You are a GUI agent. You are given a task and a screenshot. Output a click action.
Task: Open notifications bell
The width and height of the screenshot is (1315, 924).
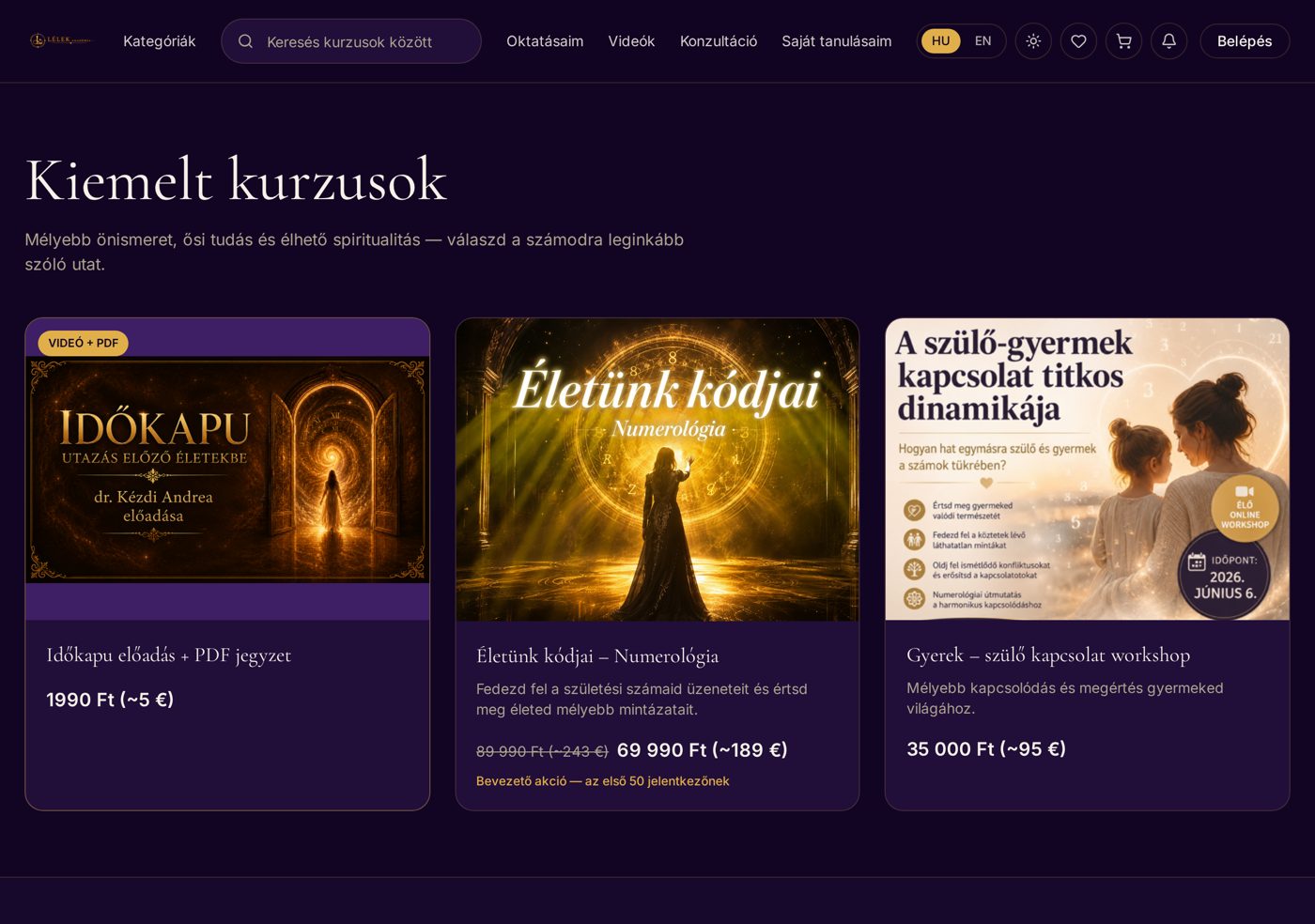pos(1168,41)
